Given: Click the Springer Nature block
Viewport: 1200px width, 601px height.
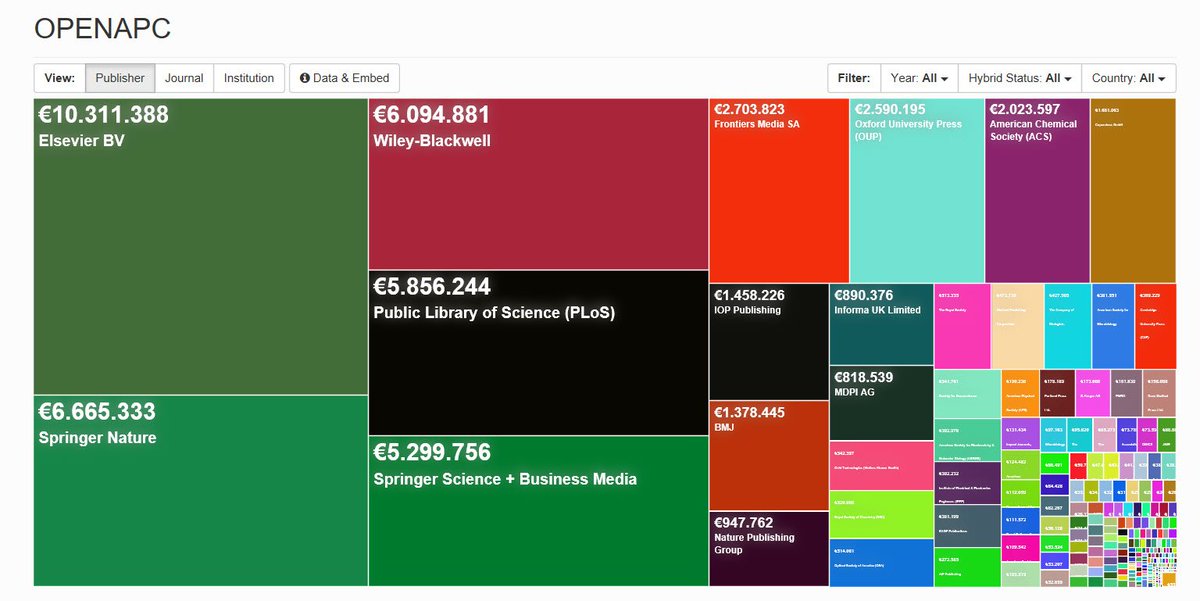Looking at the screenshot, I should coord(200,490).
